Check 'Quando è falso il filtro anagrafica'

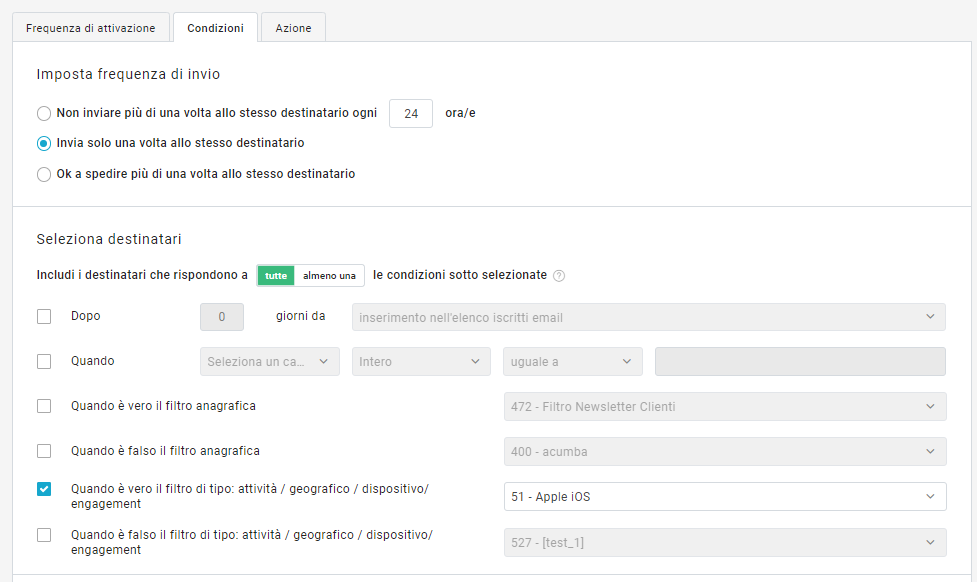coord(44,451)
